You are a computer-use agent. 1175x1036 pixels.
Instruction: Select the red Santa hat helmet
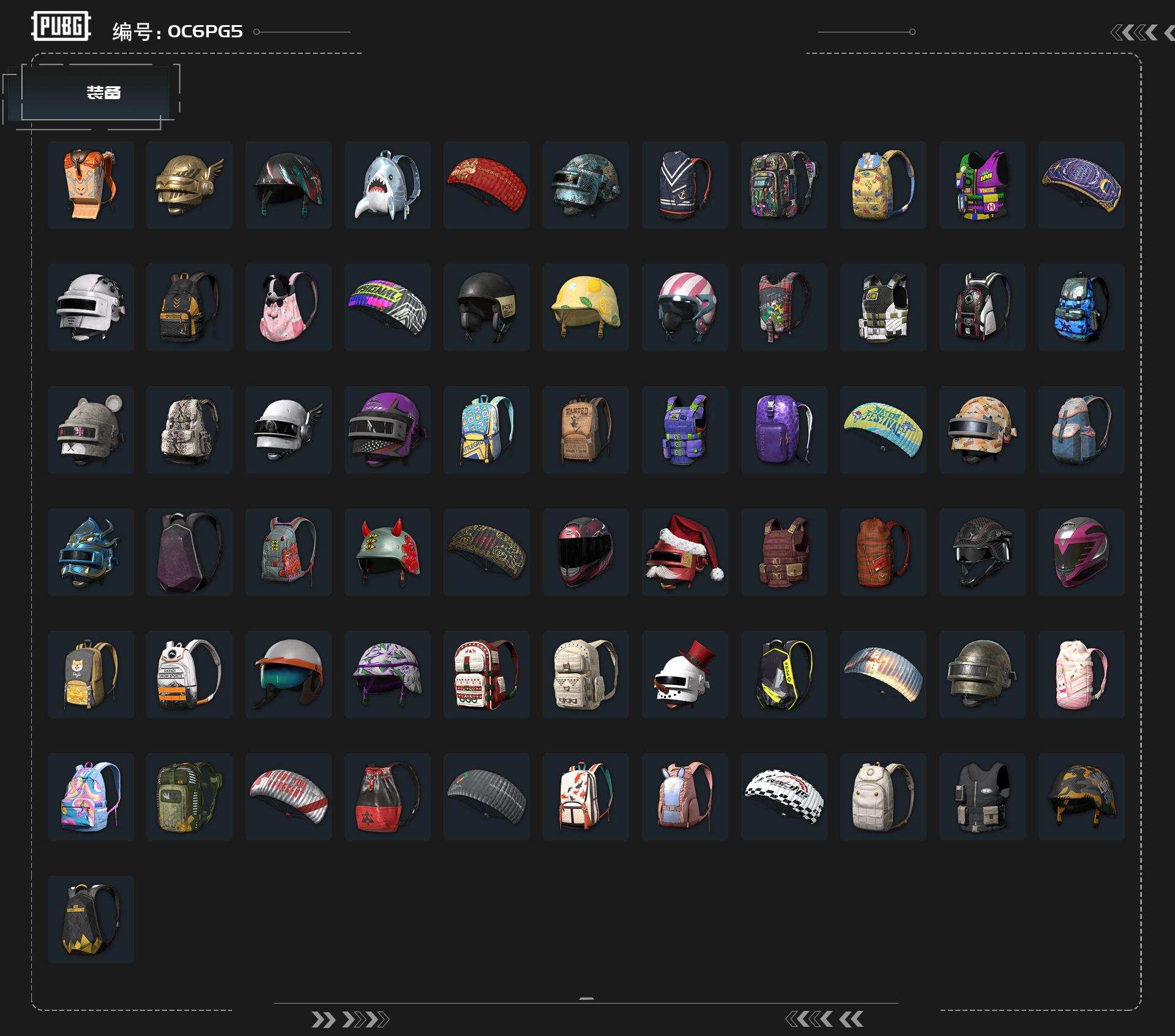[685, 552]
